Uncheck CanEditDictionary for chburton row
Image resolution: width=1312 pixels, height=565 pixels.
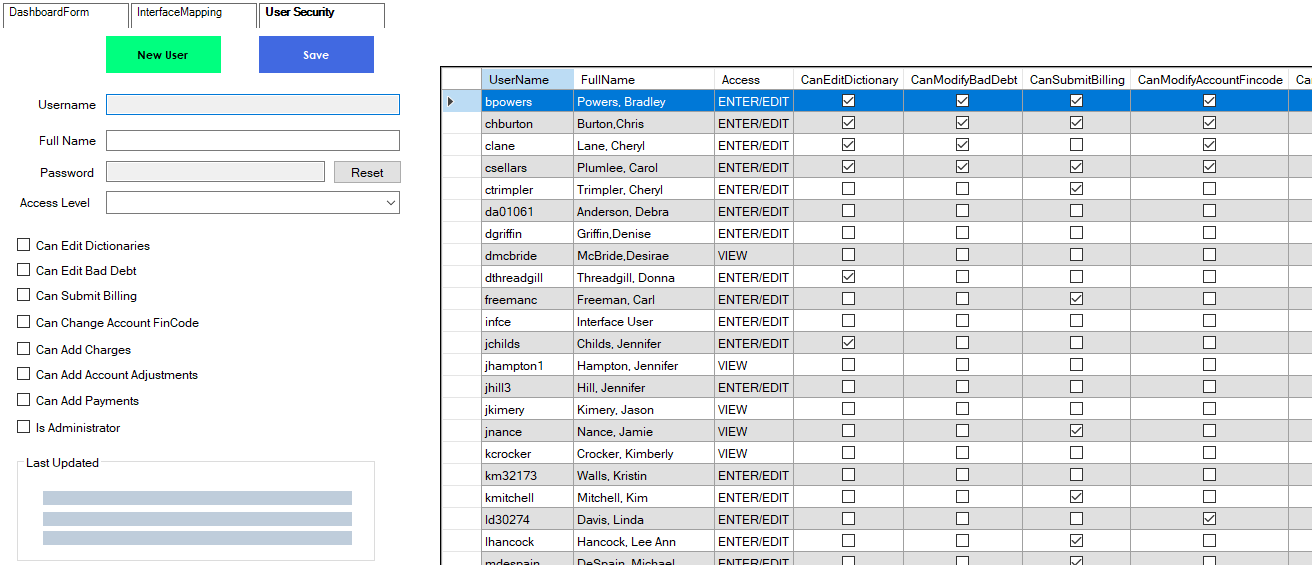tap(849, 123)
